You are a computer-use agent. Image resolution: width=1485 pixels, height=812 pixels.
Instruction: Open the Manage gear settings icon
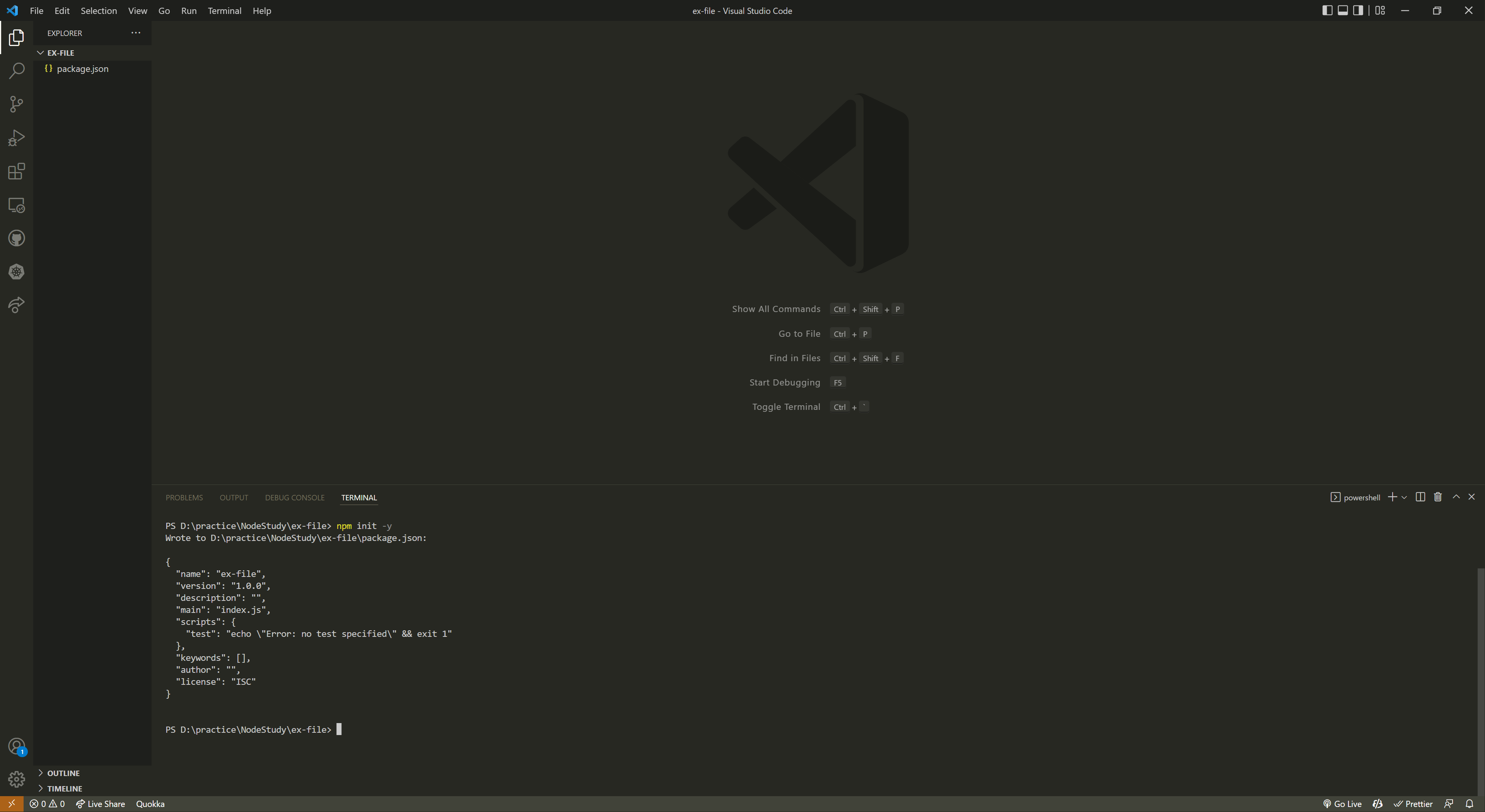(x=16, y=779)
